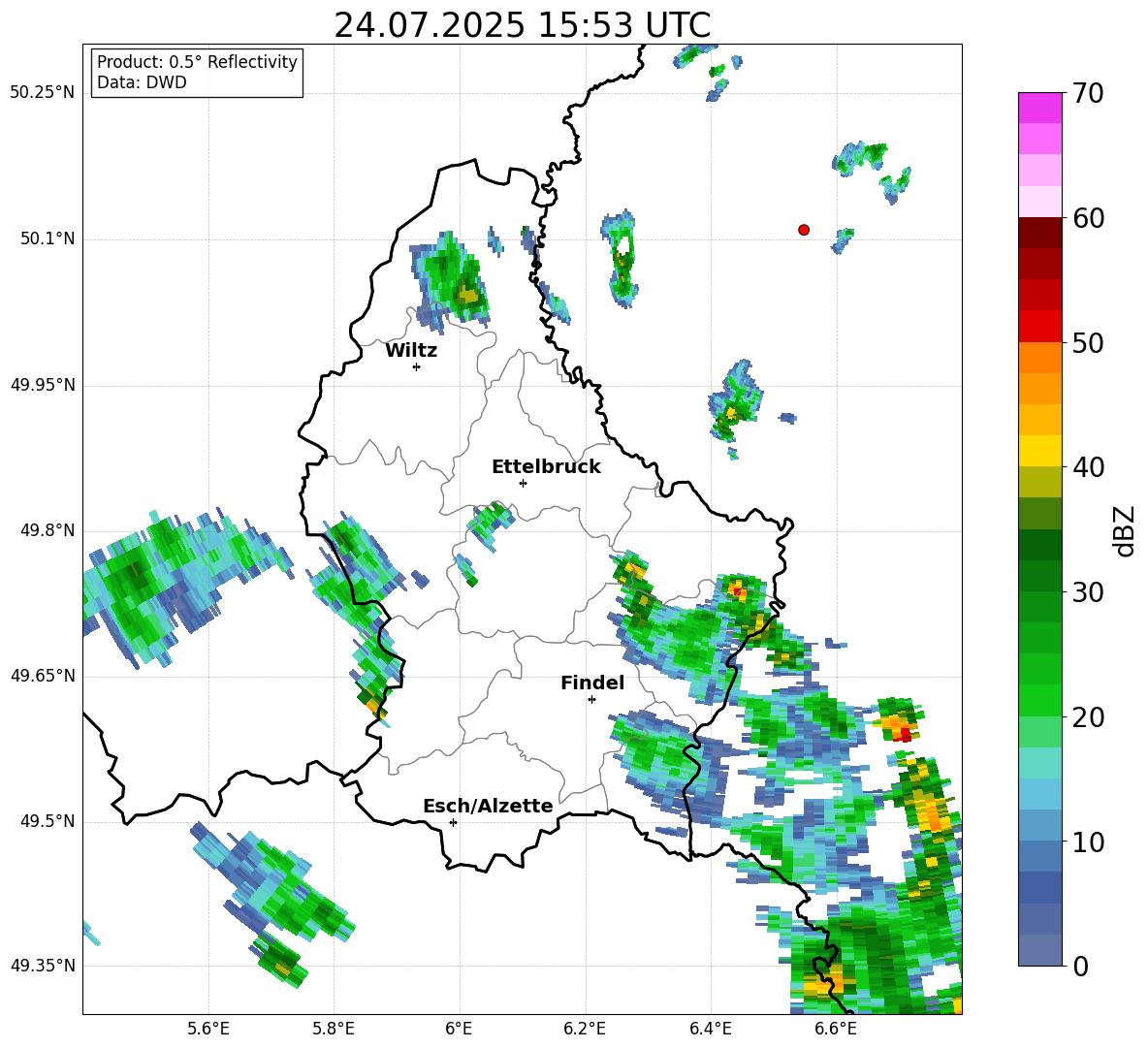Click the colorbar value 60
Viewport: 1148px width, 1048px height.
click(1088, 218)
